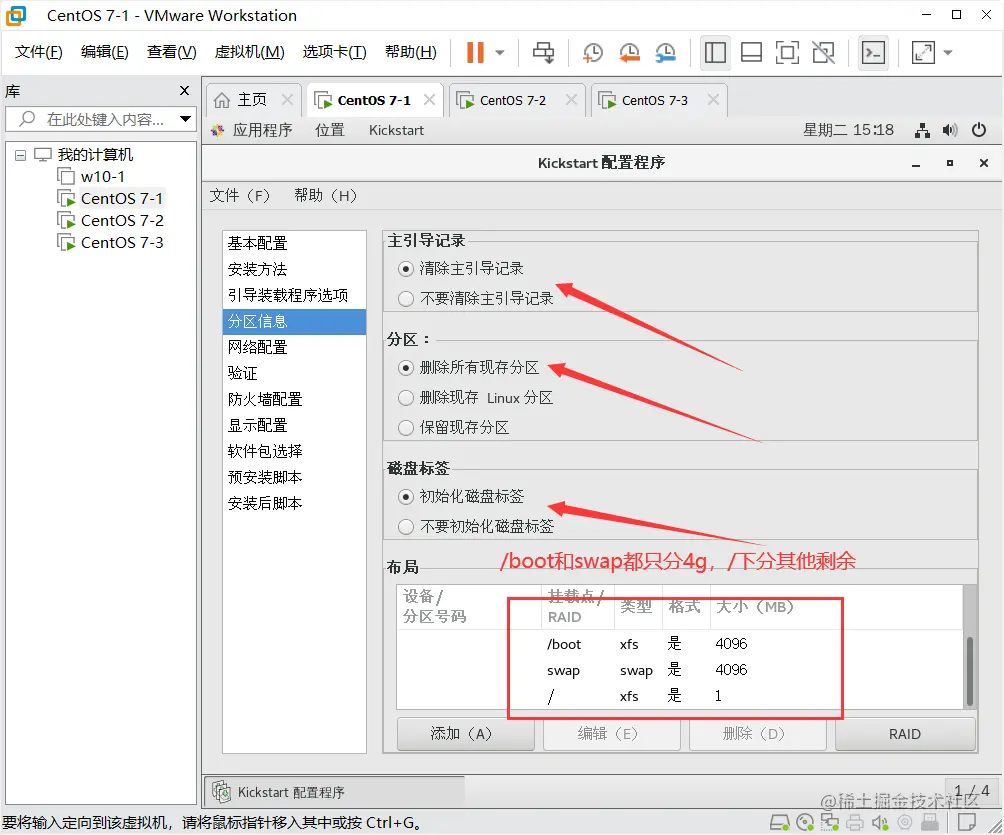The width and height of the screenshot is (1004, 835).
Task: Select 安装方法 in the Kickstart sidebar
Action: [x=295, y=270]
